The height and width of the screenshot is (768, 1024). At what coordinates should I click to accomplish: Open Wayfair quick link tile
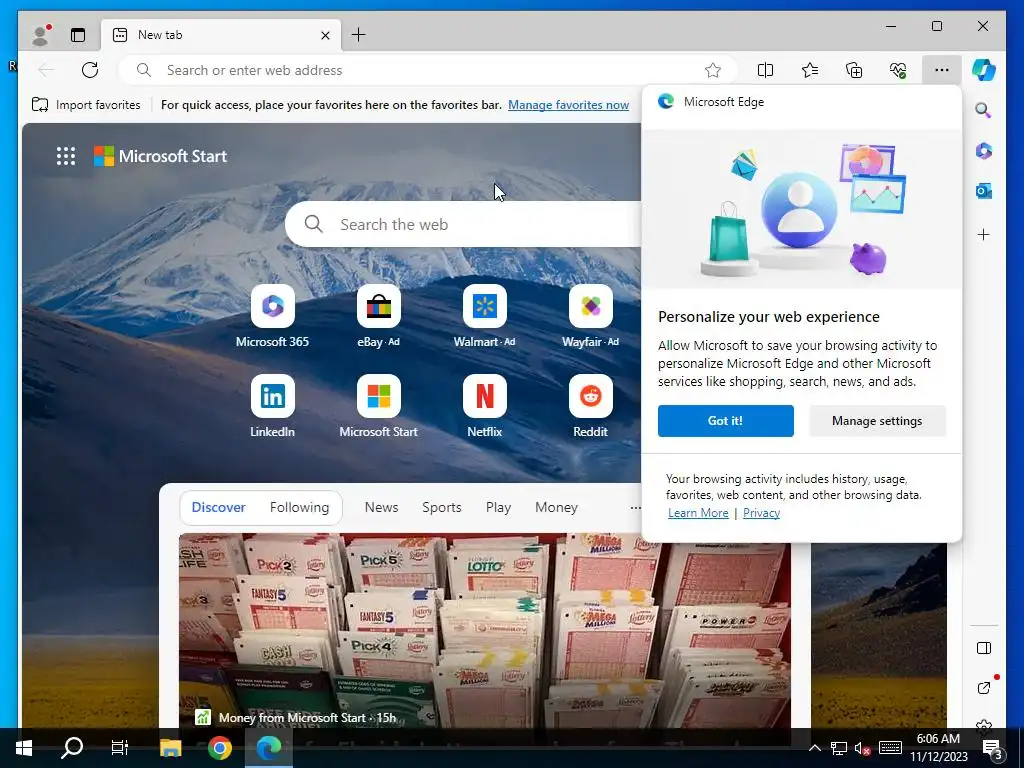pos(590,316)
